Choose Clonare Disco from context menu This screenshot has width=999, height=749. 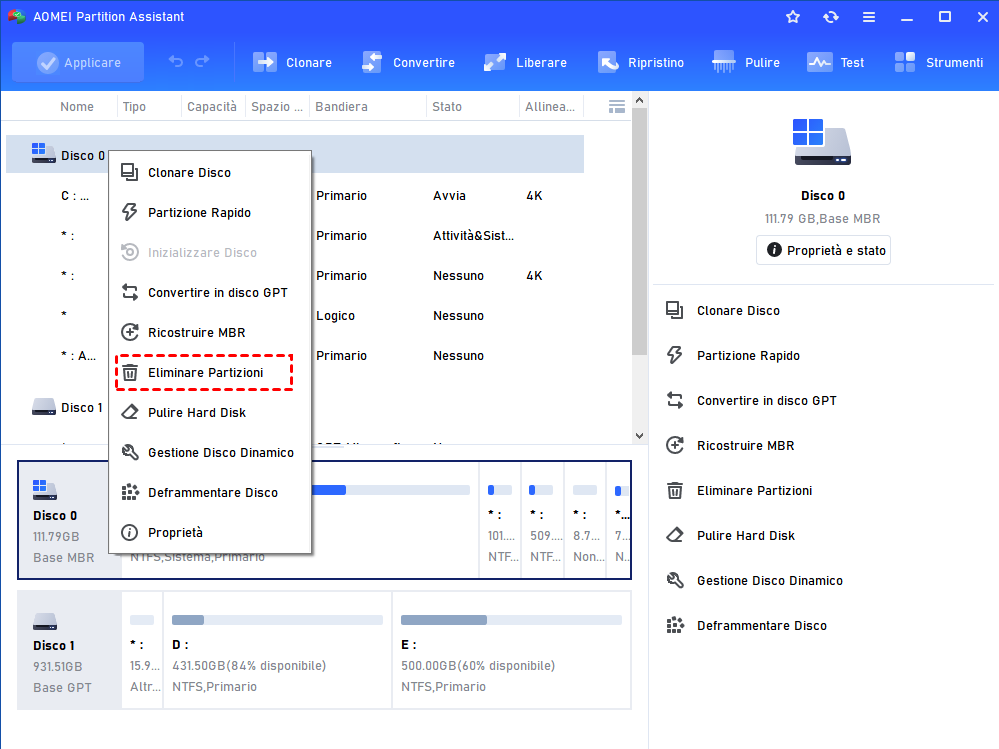(x=210, y=173)
